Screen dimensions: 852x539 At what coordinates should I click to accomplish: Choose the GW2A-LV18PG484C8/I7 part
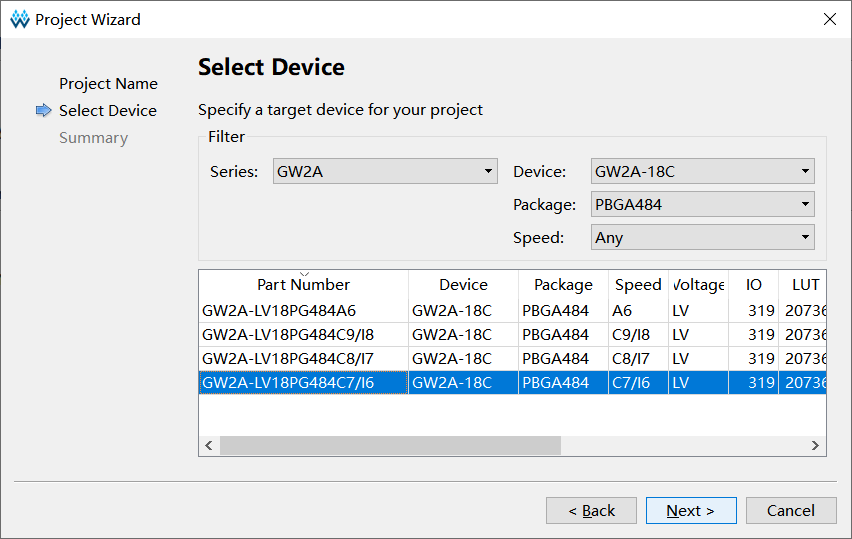point(288,359)
